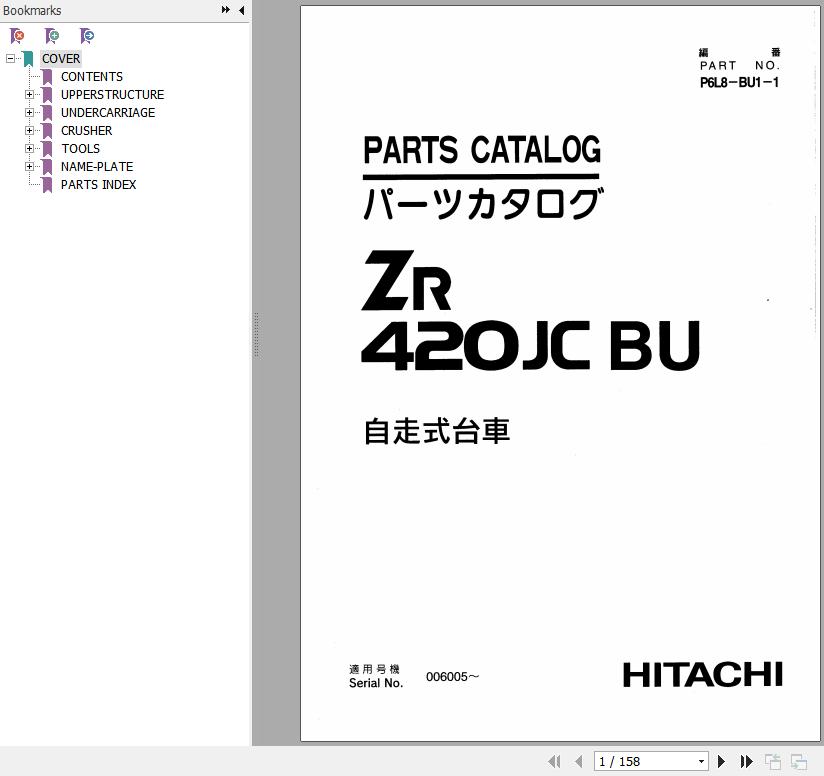This screenshot has width=824, height=776.
Task: Click the next view icon
Action: tap(799, 761)
